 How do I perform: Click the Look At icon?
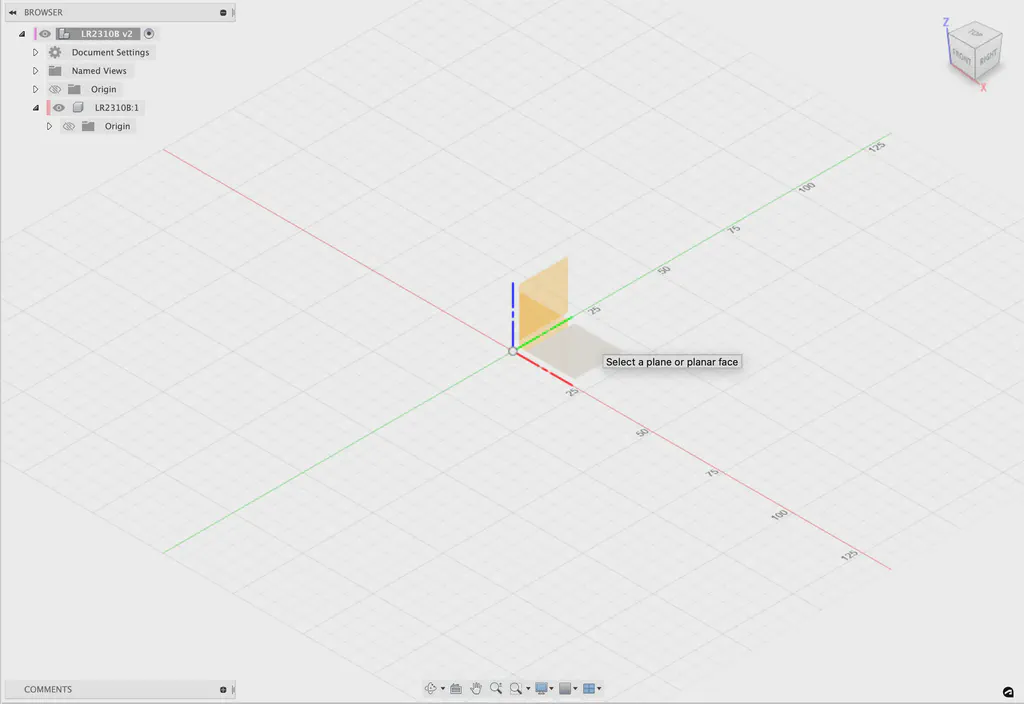point(456,688)
